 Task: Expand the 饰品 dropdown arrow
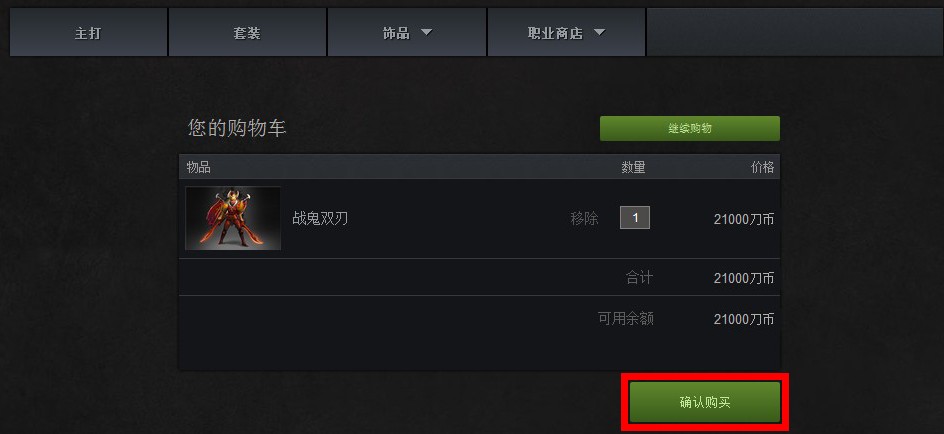tap(426, 33)
